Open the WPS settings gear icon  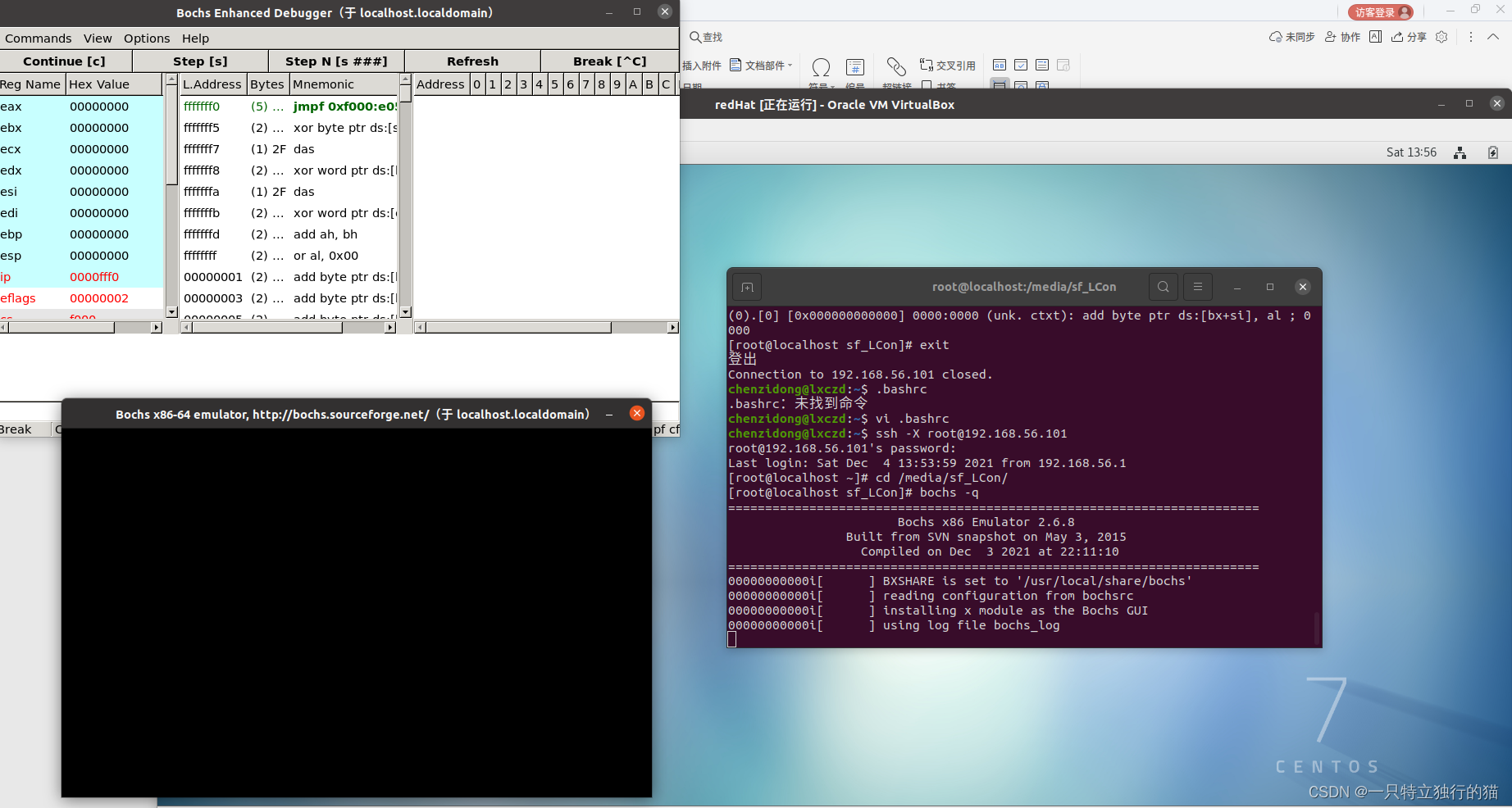tap(1441, 37)
